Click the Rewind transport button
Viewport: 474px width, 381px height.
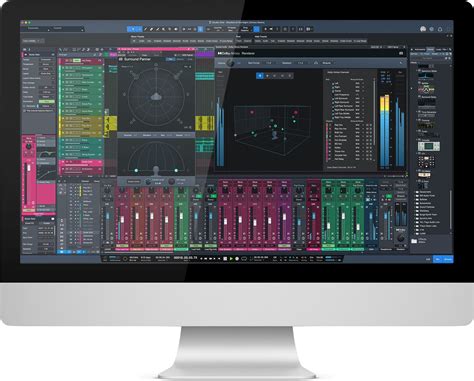[206, 259]
